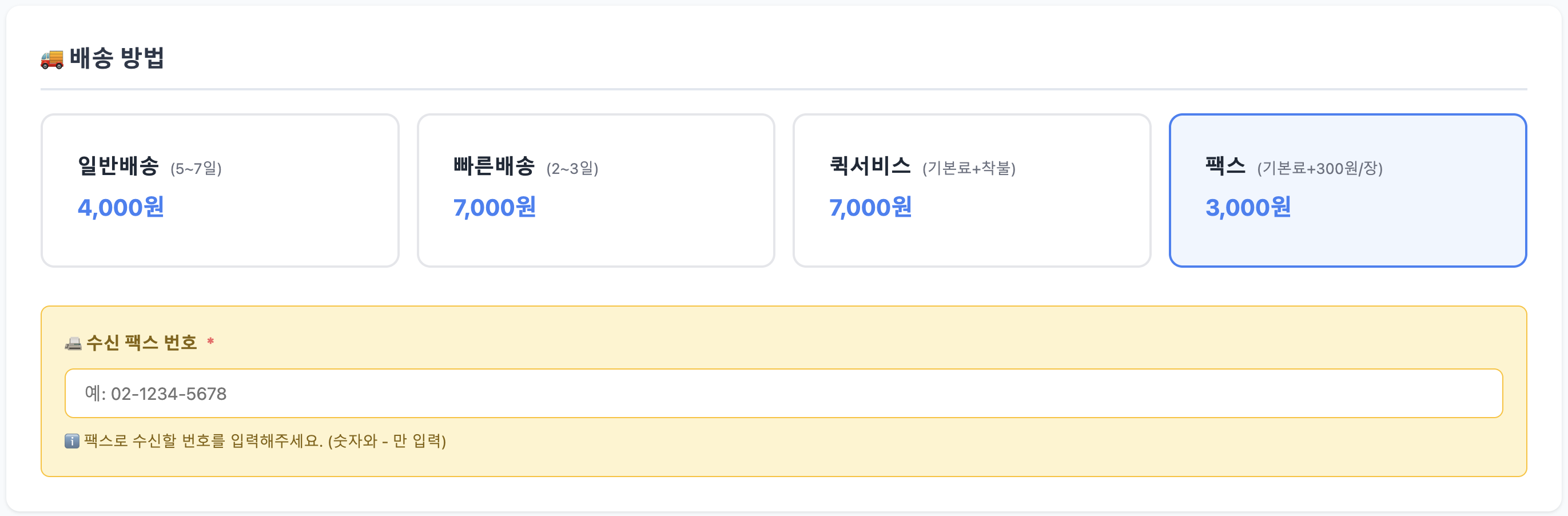Click the (2~3일) delivery time note
The width and height of the screenshot is (1568, 516).
pyautogui.click(x=572, y=168)
